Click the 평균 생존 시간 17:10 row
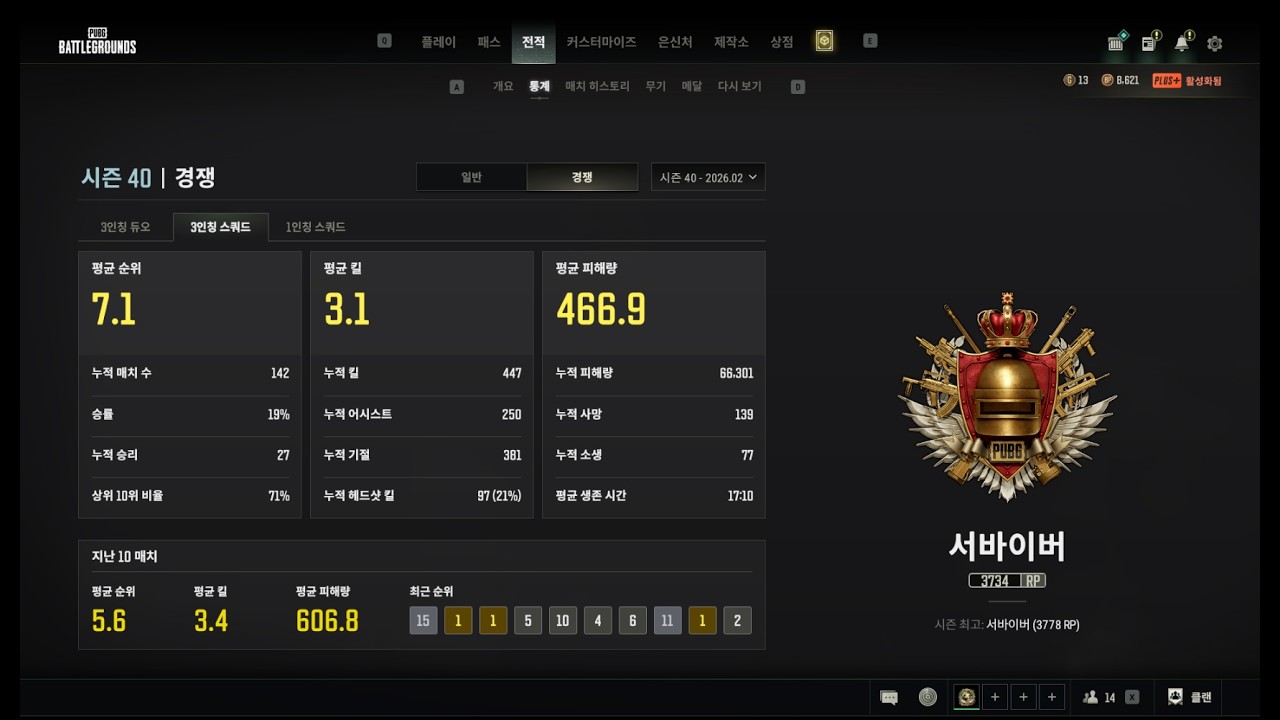This screenshot has width=1280, height=720. pyautogui.click(x=654, y=495)
